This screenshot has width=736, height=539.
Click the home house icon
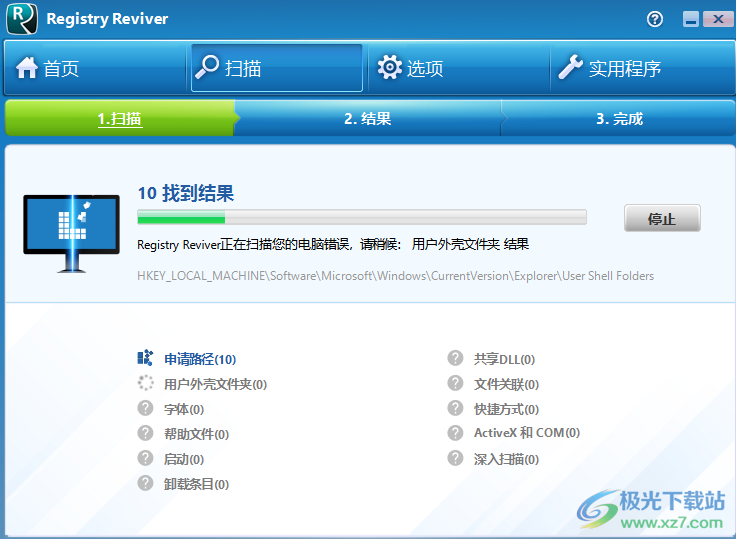pos(27,68)
